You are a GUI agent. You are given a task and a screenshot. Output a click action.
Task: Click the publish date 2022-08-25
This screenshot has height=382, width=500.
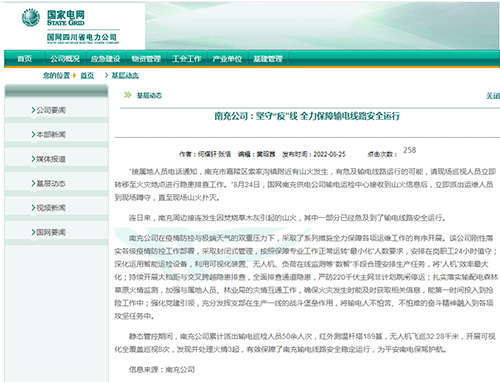pos(329,154)
